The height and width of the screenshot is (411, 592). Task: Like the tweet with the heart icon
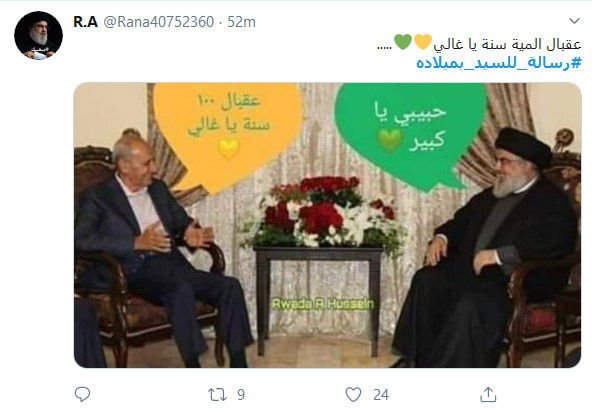point(353,394)
